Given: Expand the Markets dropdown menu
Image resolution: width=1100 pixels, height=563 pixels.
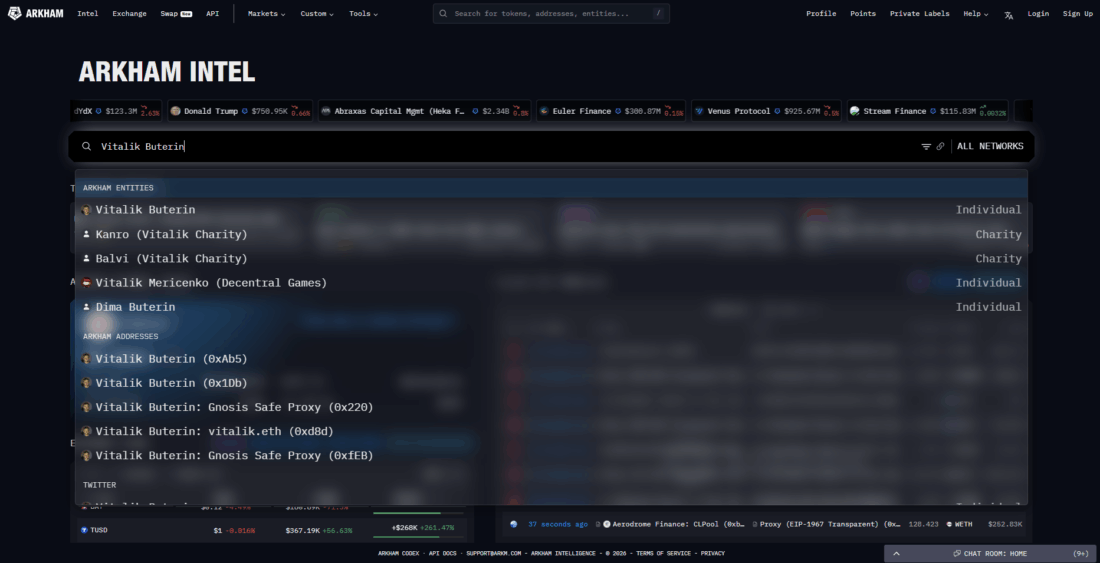Looking at the screenshot, I should pos(267,13).
